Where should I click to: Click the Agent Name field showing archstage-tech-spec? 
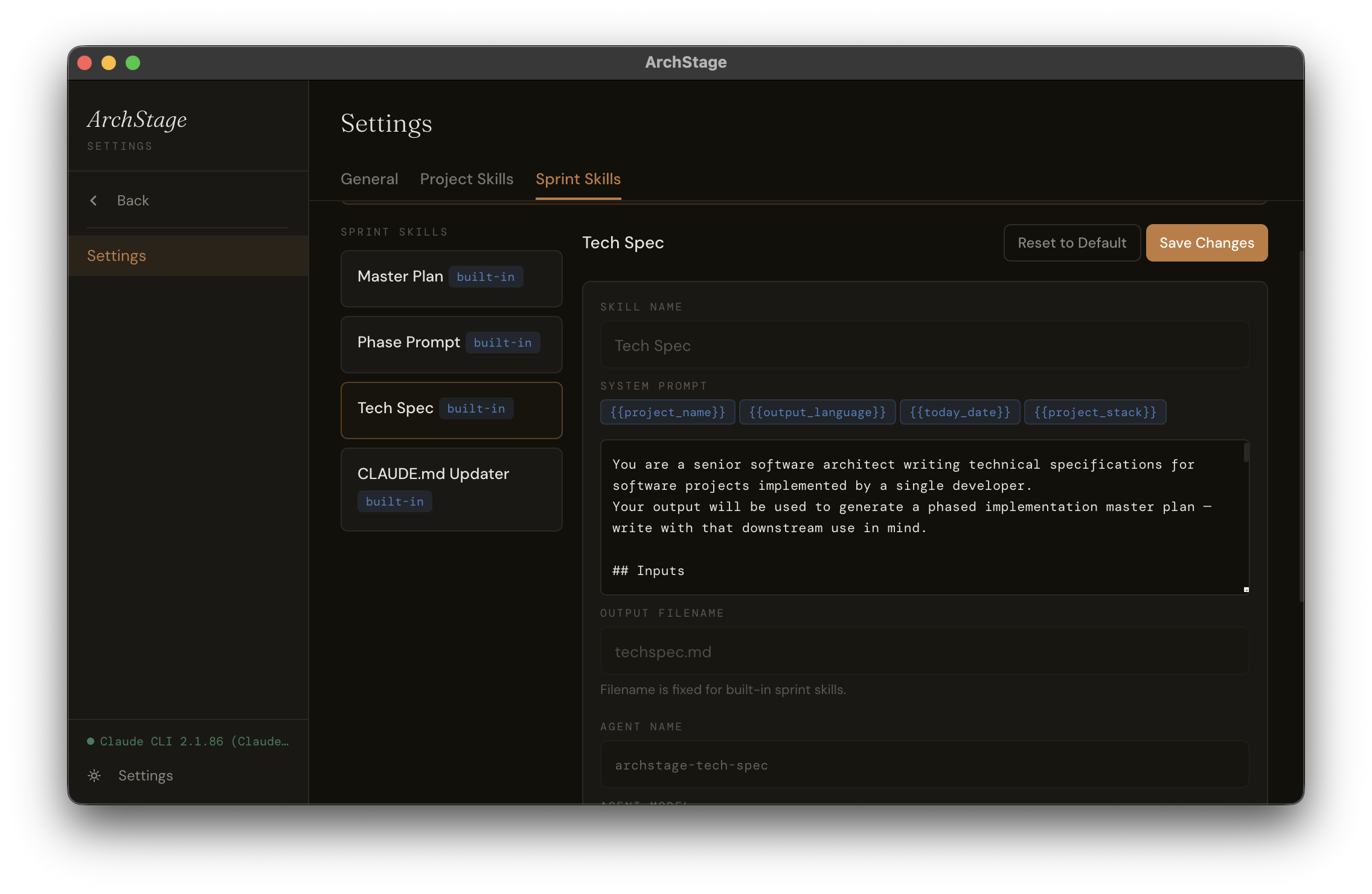924,764
